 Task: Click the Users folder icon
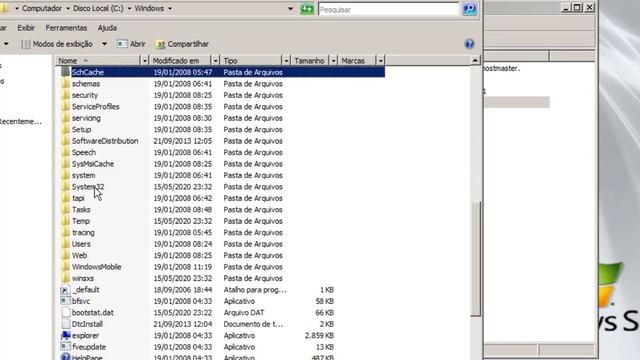click(65, 244)
